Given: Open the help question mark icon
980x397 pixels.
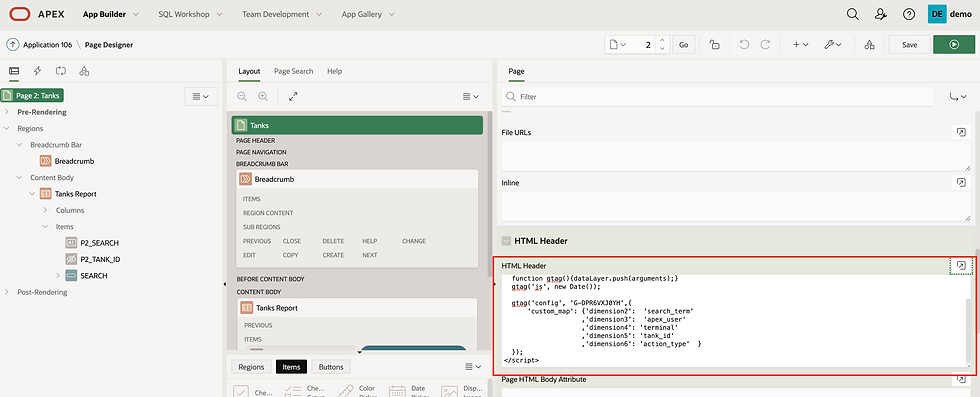Looking at the screenshot, I should [x=909, y=14].
